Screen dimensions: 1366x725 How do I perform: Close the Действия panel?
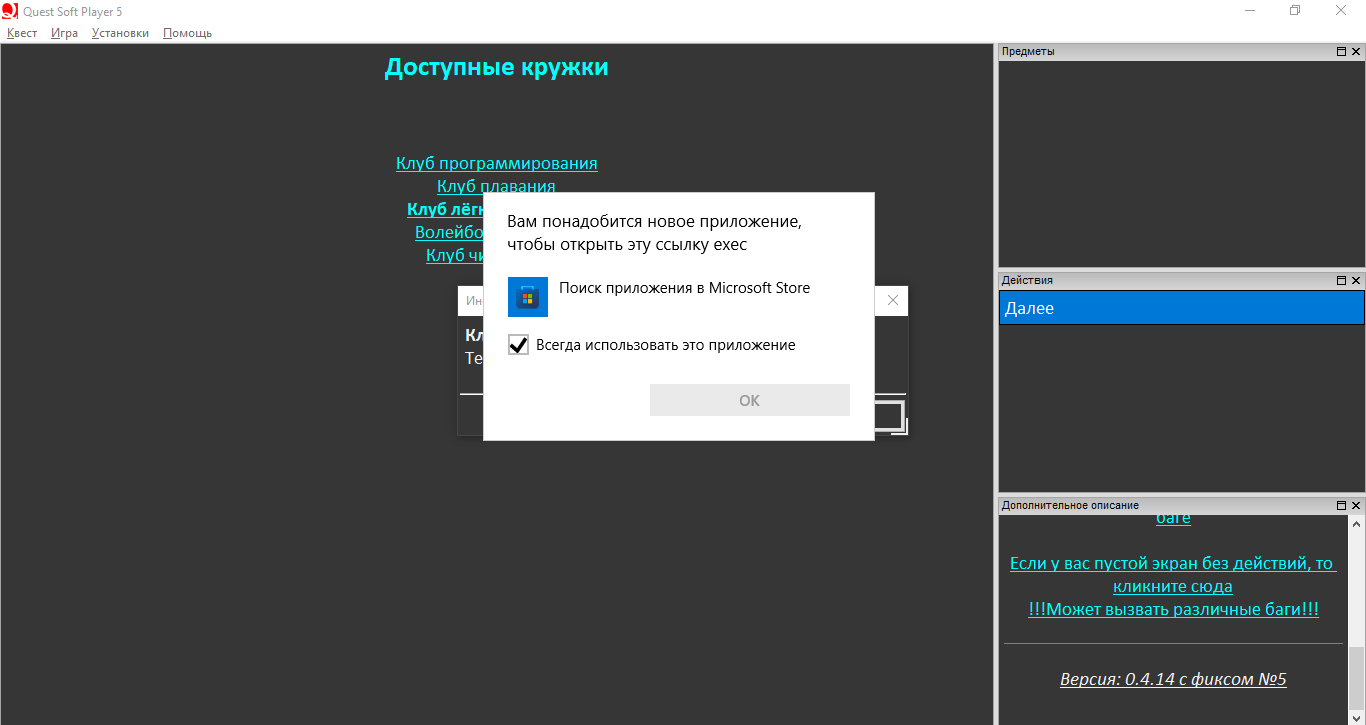(1356, 281)
